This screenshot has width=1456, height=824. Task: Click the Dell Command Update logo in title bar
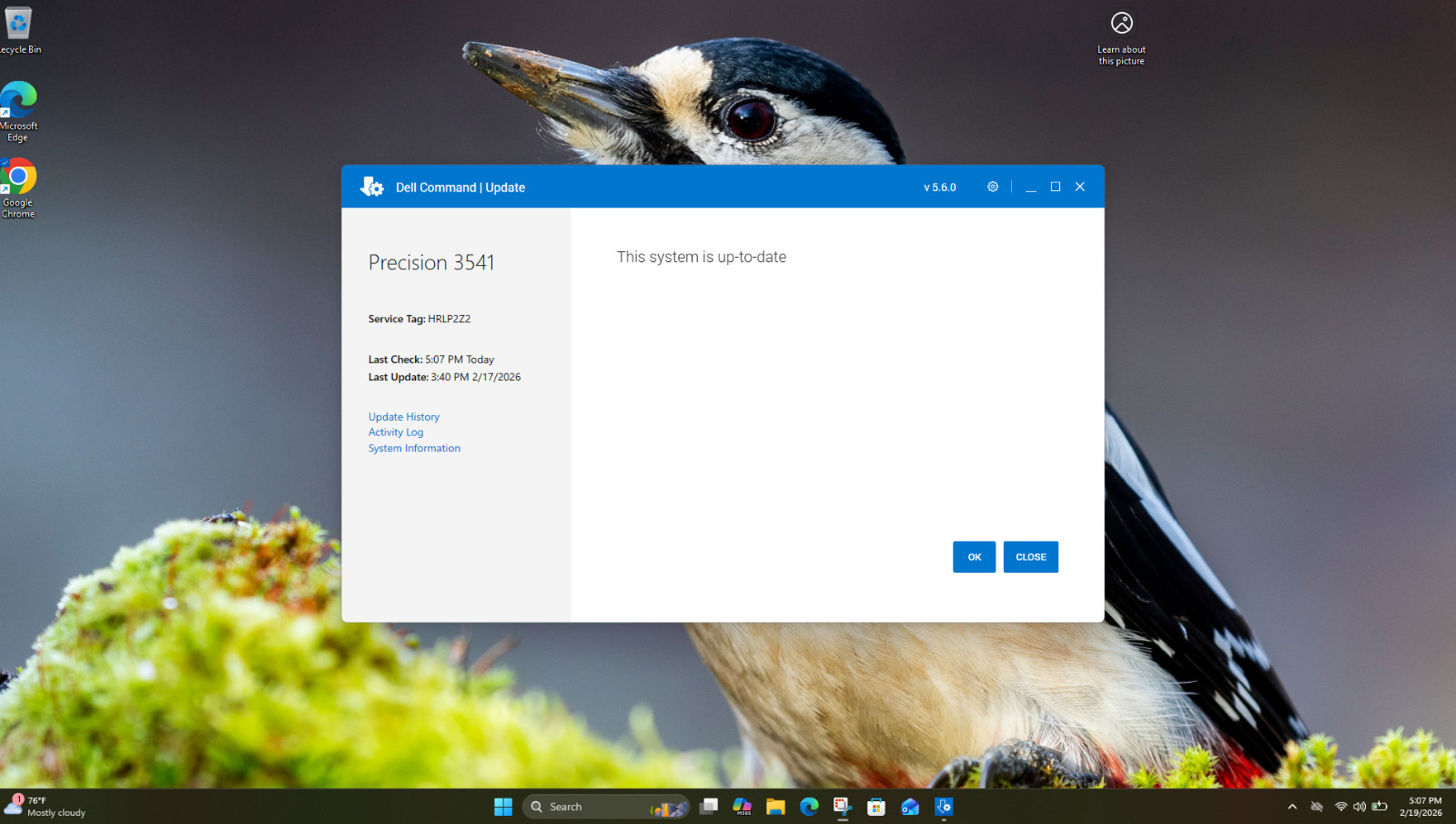coord(372,187)
